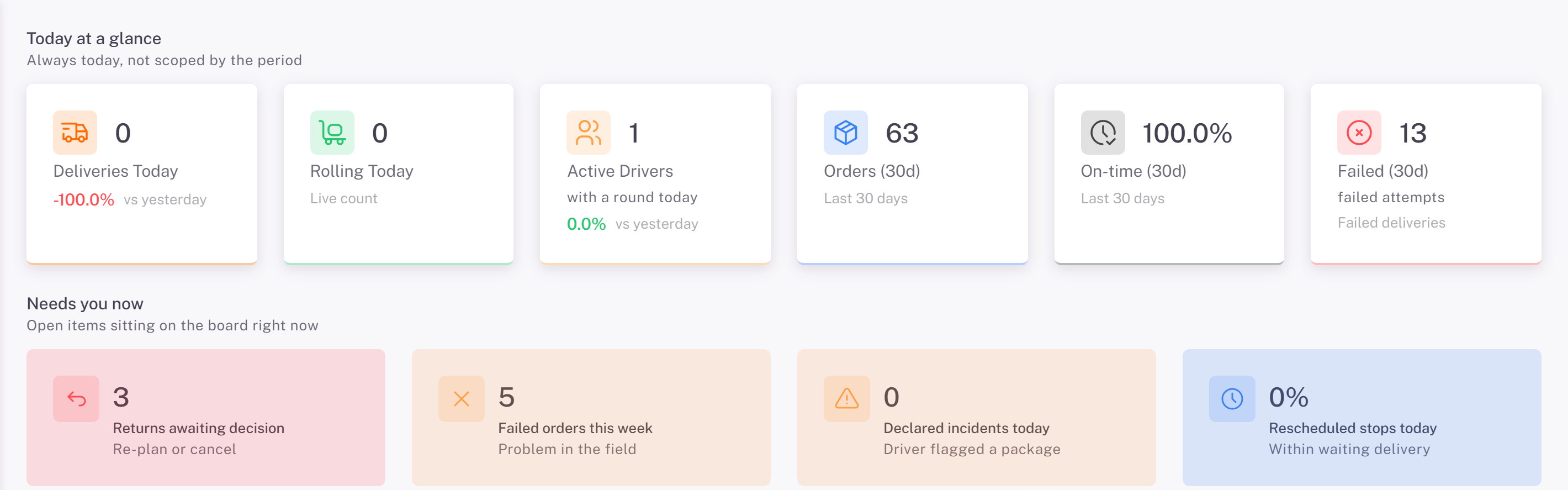Select the Orders (30d) card

click(x=913, y=174)
